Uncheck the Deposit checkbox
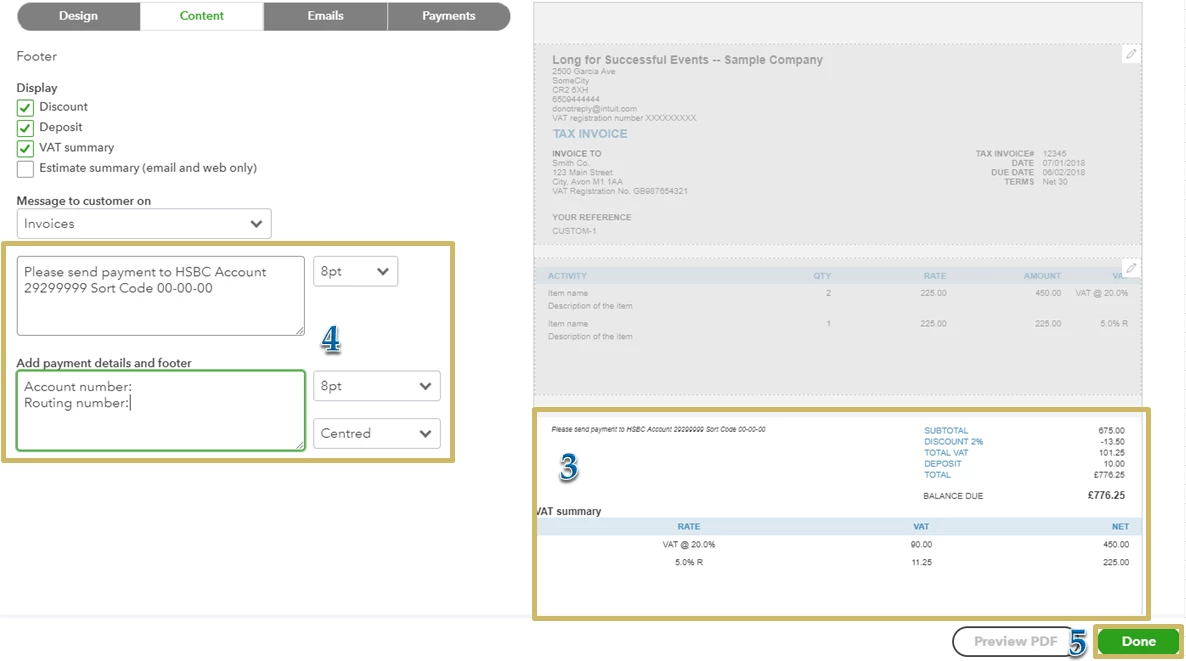This screenshot has height=661, width=1186. tap(25, 128)
